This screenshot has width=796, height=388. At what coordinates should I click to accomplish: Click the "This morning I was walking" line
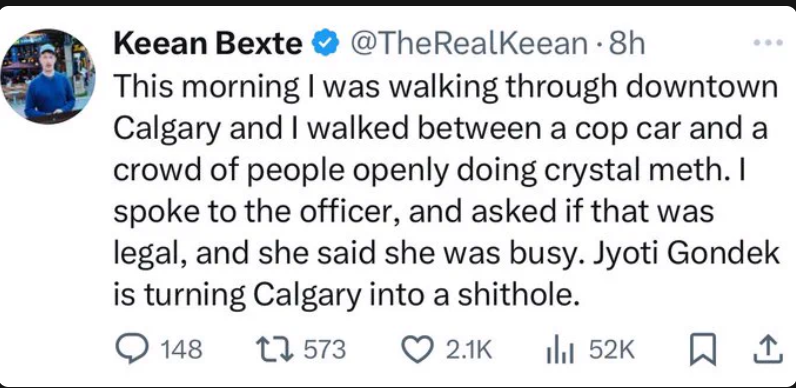(446, 87)
